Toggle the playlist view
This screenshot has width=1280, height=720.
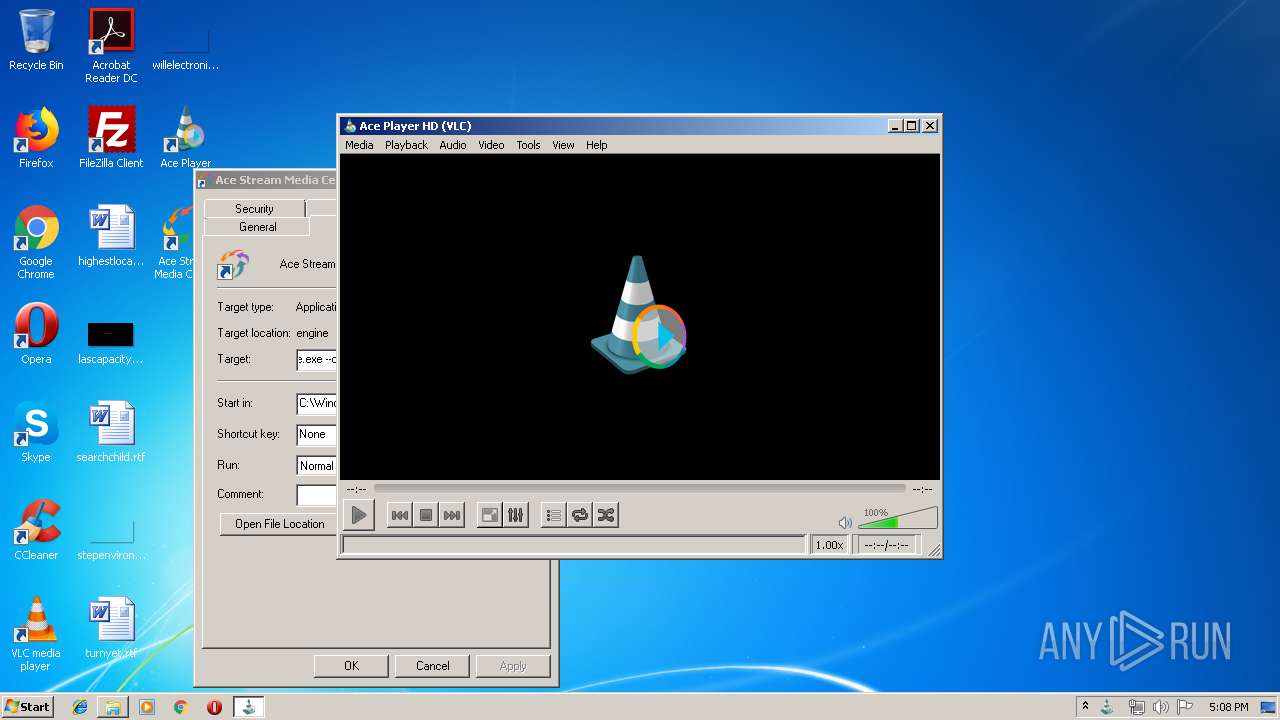tap(553, 515)
